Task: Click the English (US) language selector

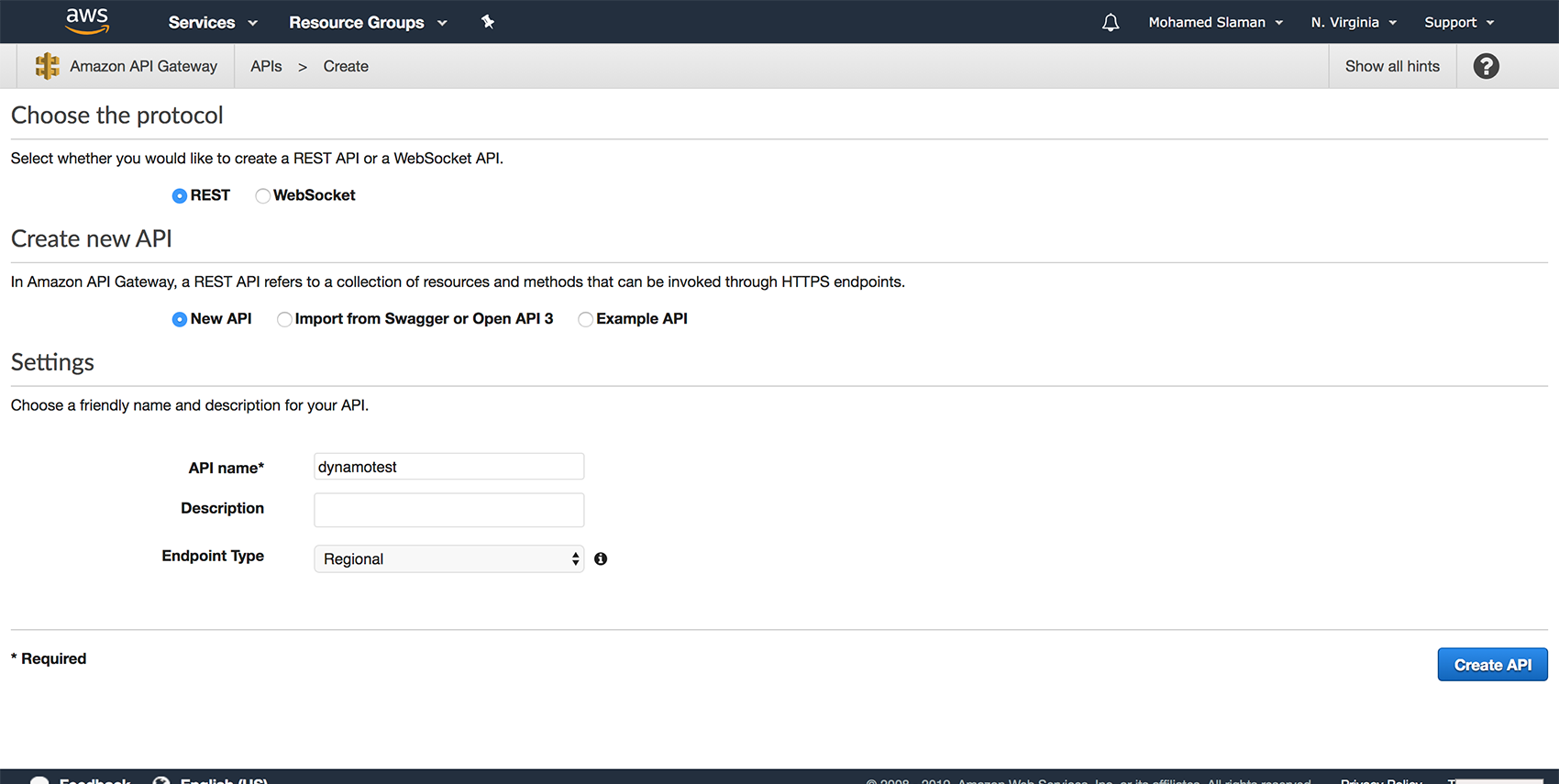Action: [210, 779]
